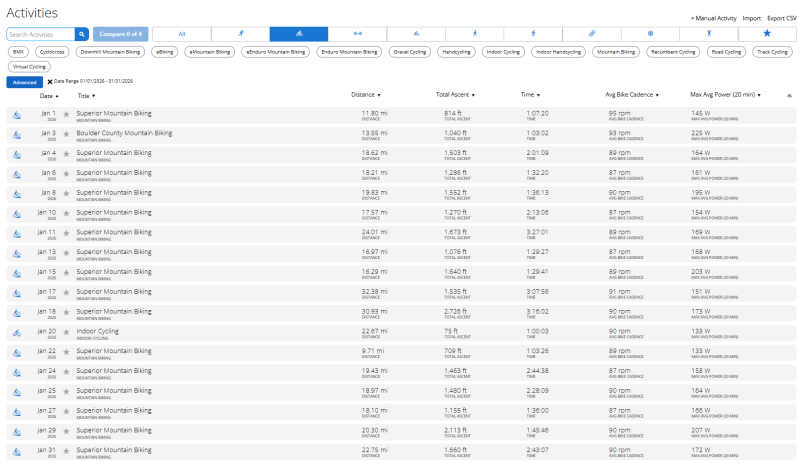The image size is (800, 466).
Task: Select the Favorites star filter tab
Action: point(767,34)
